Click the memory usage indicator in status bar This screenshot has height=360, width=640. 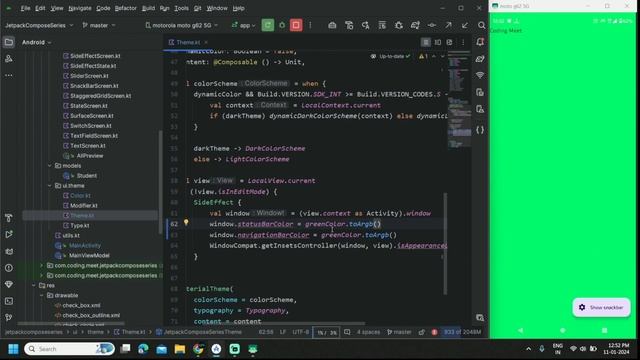point(462,332)
